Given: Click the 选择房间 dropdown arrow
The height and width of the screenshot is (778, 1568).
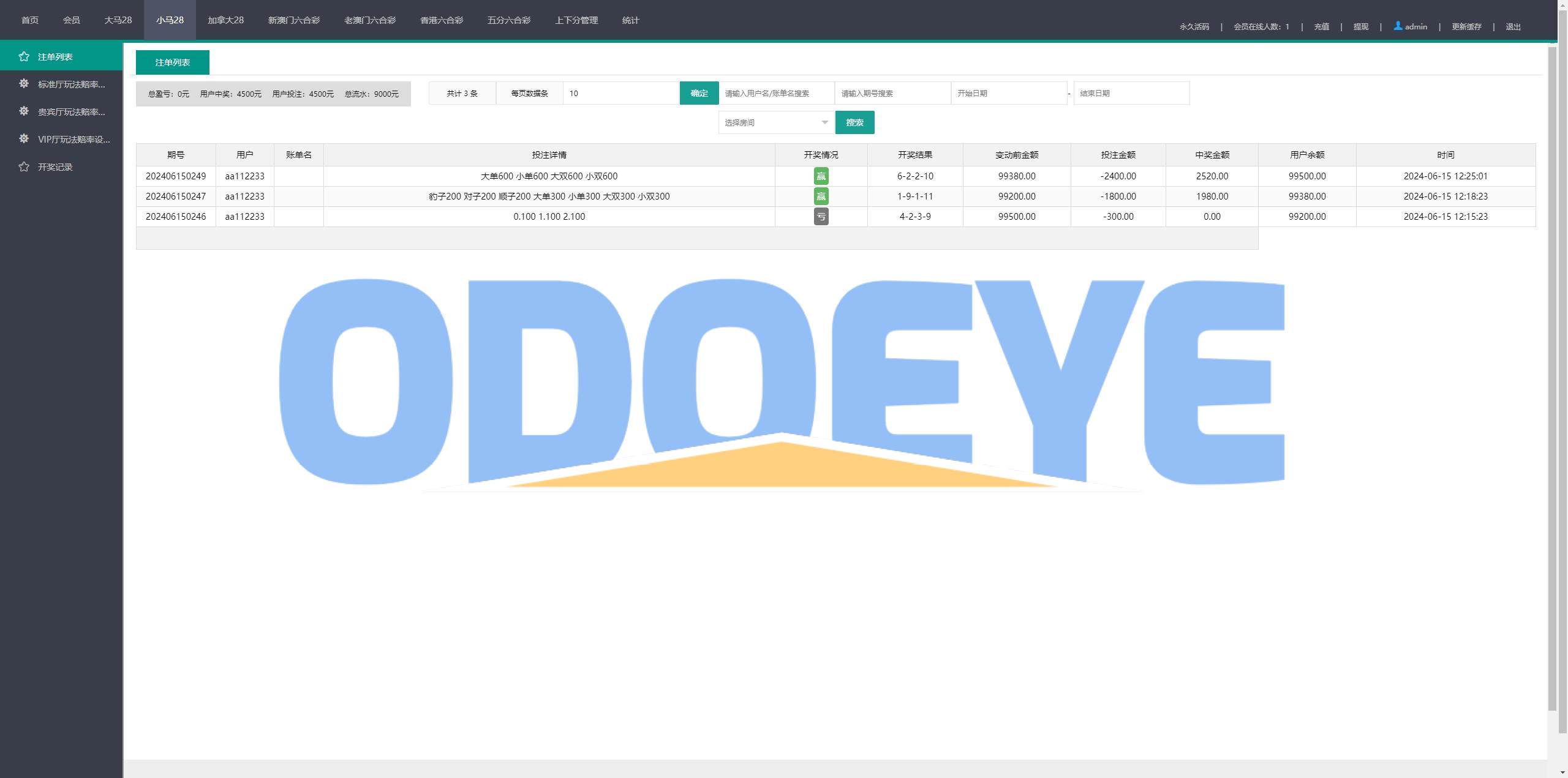Looking at the screenshot, I should tap(824, 122).
